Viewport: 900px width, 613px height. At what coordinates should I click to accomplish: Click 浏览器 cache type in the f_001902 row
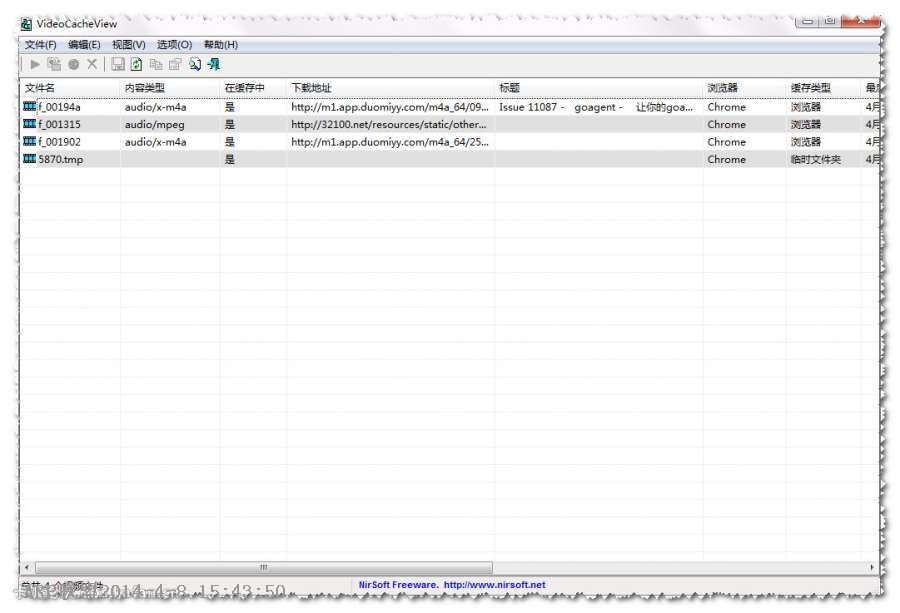[805, 141]
